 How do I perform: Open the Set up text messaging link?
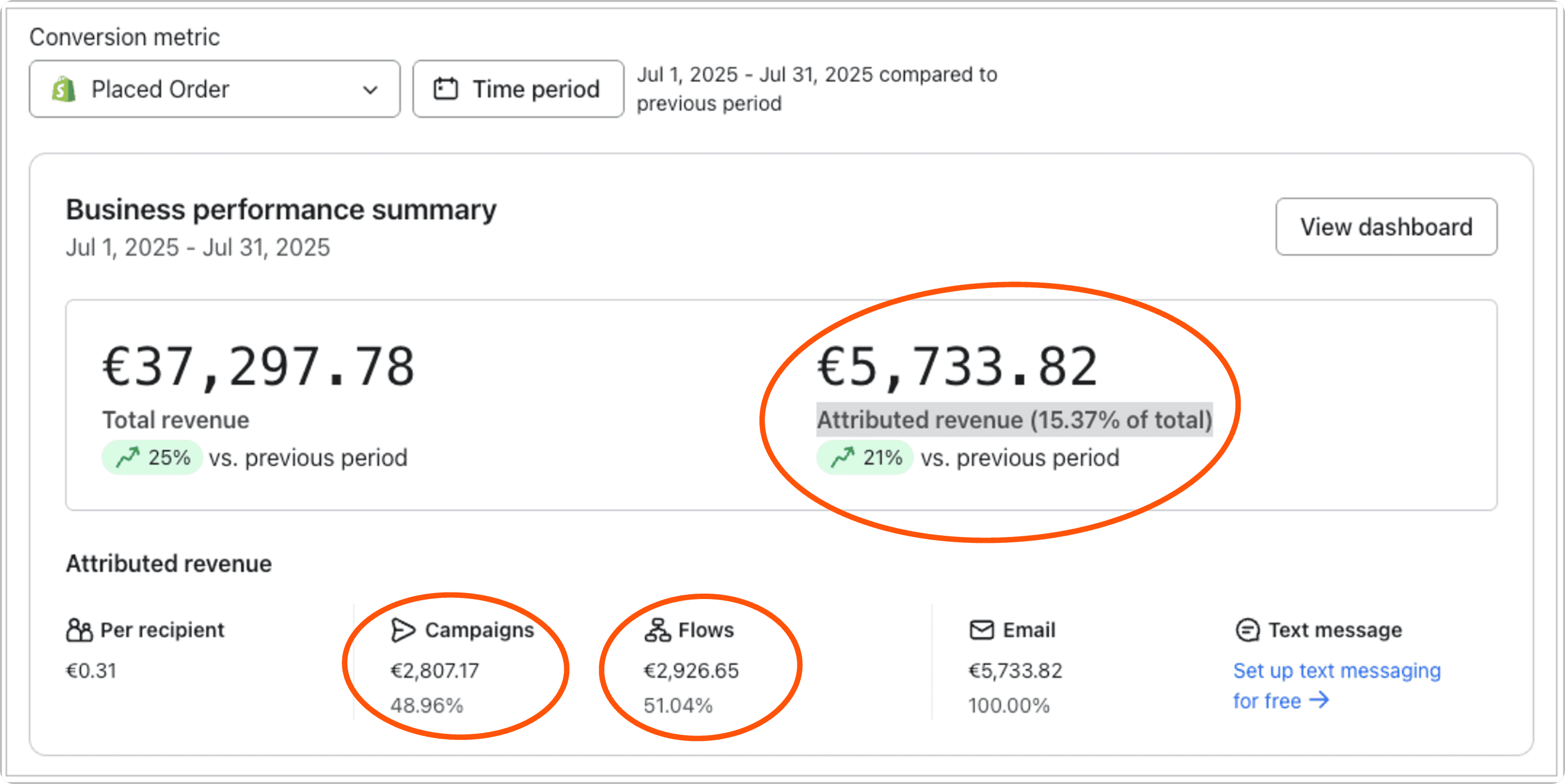pos(1336,671)
